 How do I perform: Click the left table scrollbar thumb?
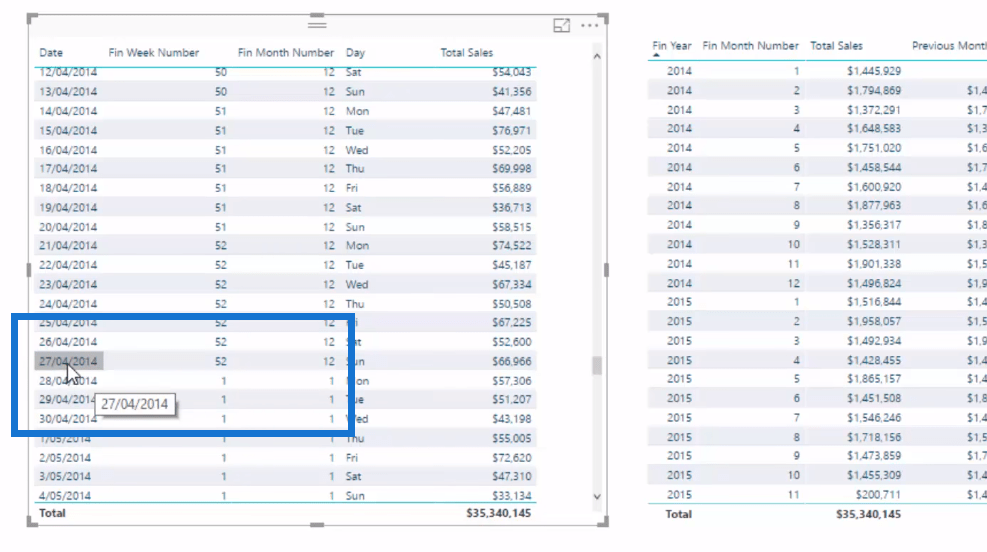click(597, 366)
